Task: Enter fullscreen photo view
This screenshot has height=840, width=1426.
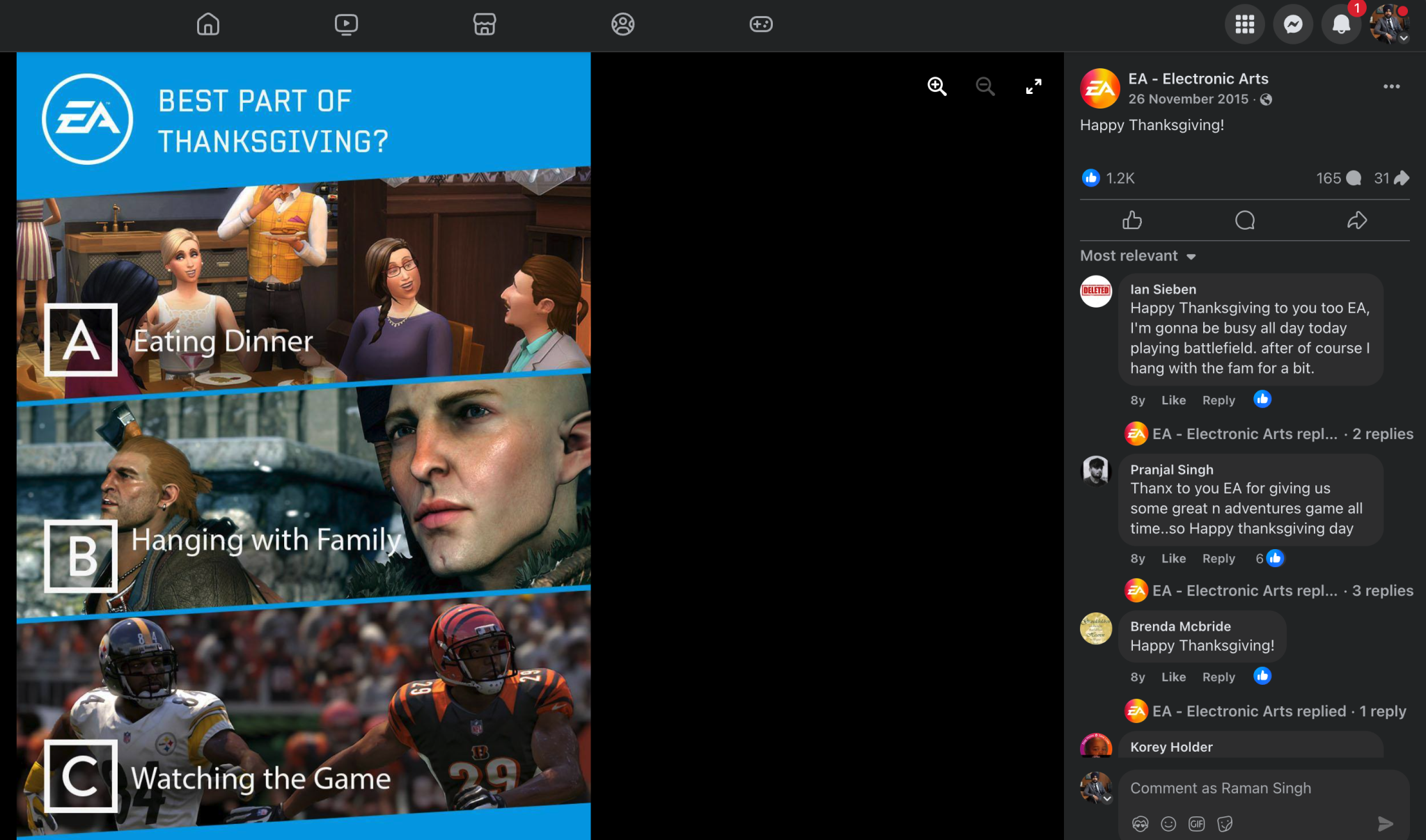Action: [1033, 86]
